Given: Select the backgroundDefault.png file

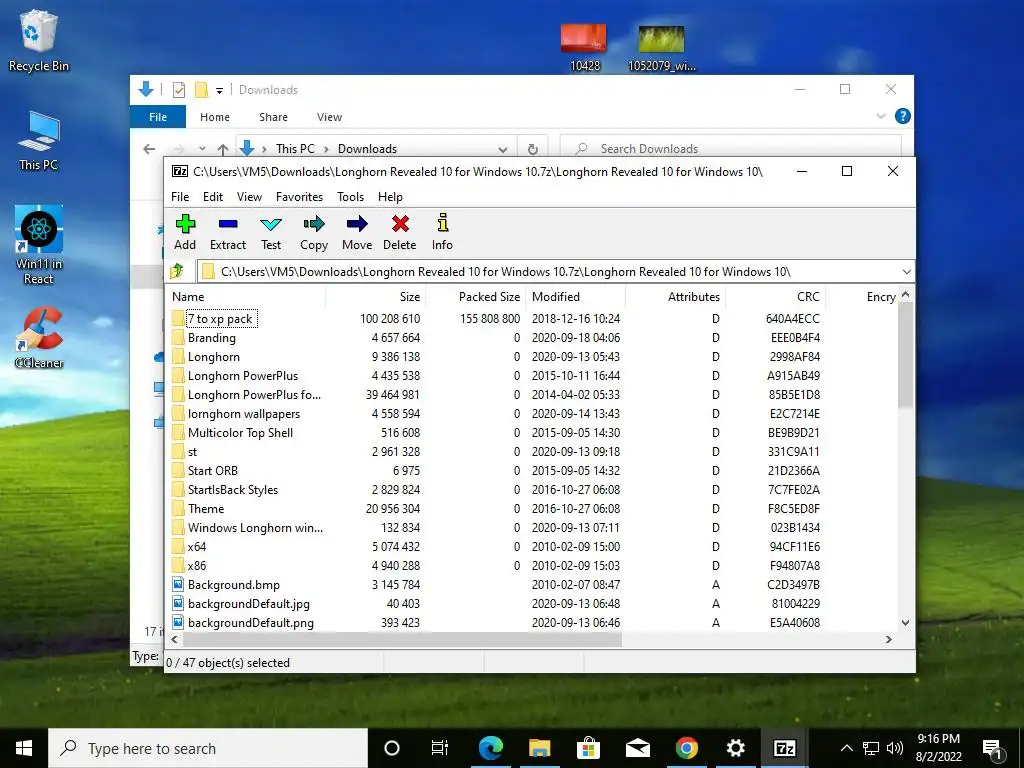Looking at the screenshot, I should pyautogui.click(x=250, y=622).
